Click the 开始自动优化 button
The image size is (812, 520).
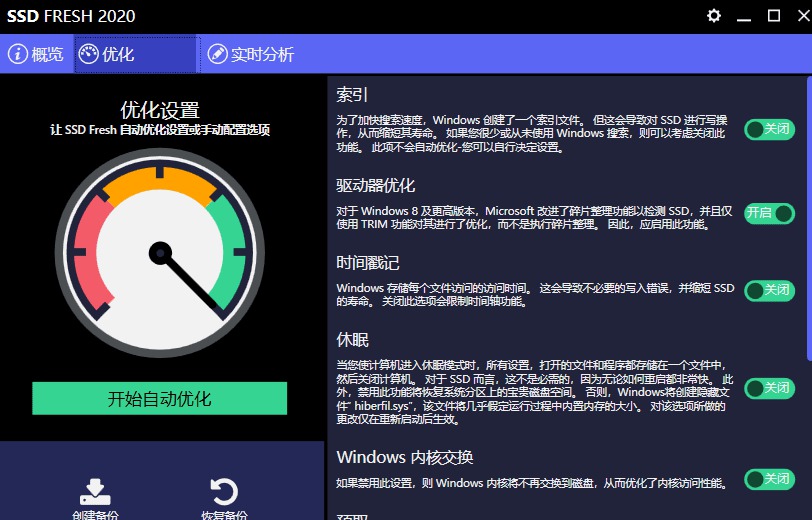(160, 398)
